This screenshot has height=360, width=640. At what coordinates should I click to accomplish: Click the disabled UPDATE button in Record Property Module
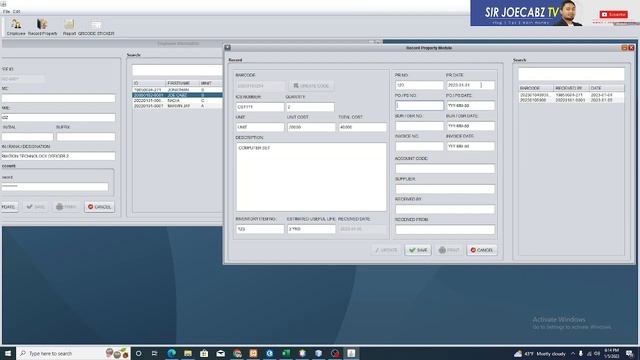click(386, 250)
